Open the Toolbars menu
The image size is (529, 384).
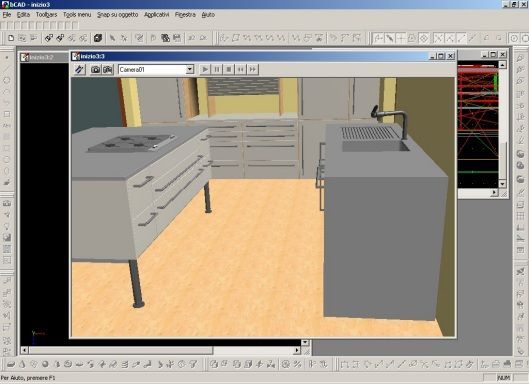(46, 15)
